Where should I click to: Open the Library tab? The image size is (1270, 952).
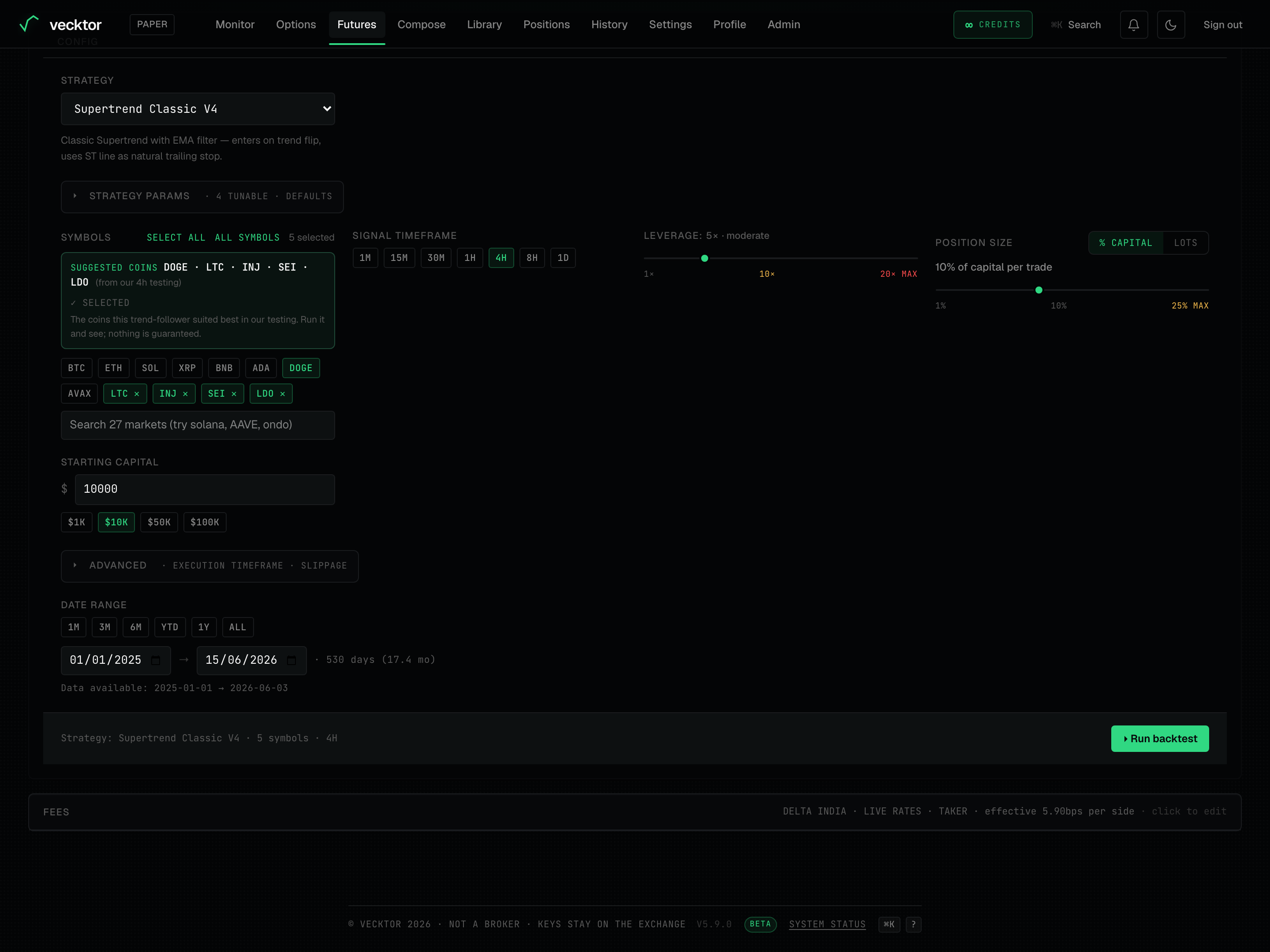pyautogui.click(x=484, y=25)
